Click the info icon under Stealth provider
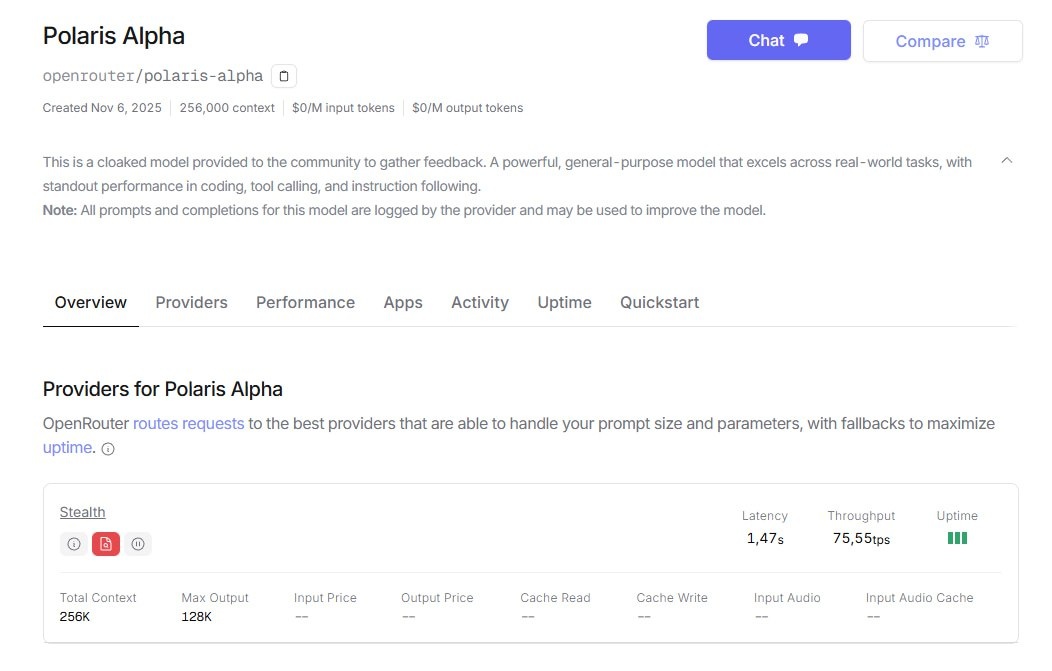 [x=73, y=544]
